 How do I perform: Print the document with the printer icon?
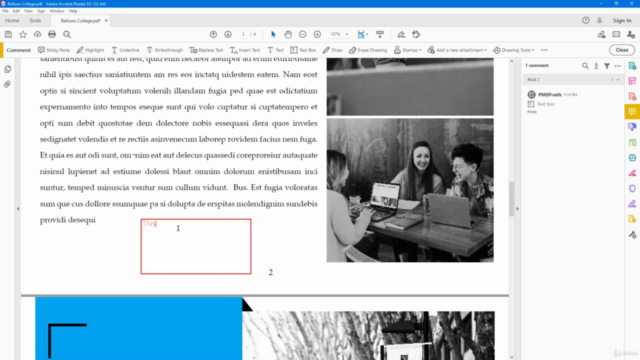coord(52,35)
